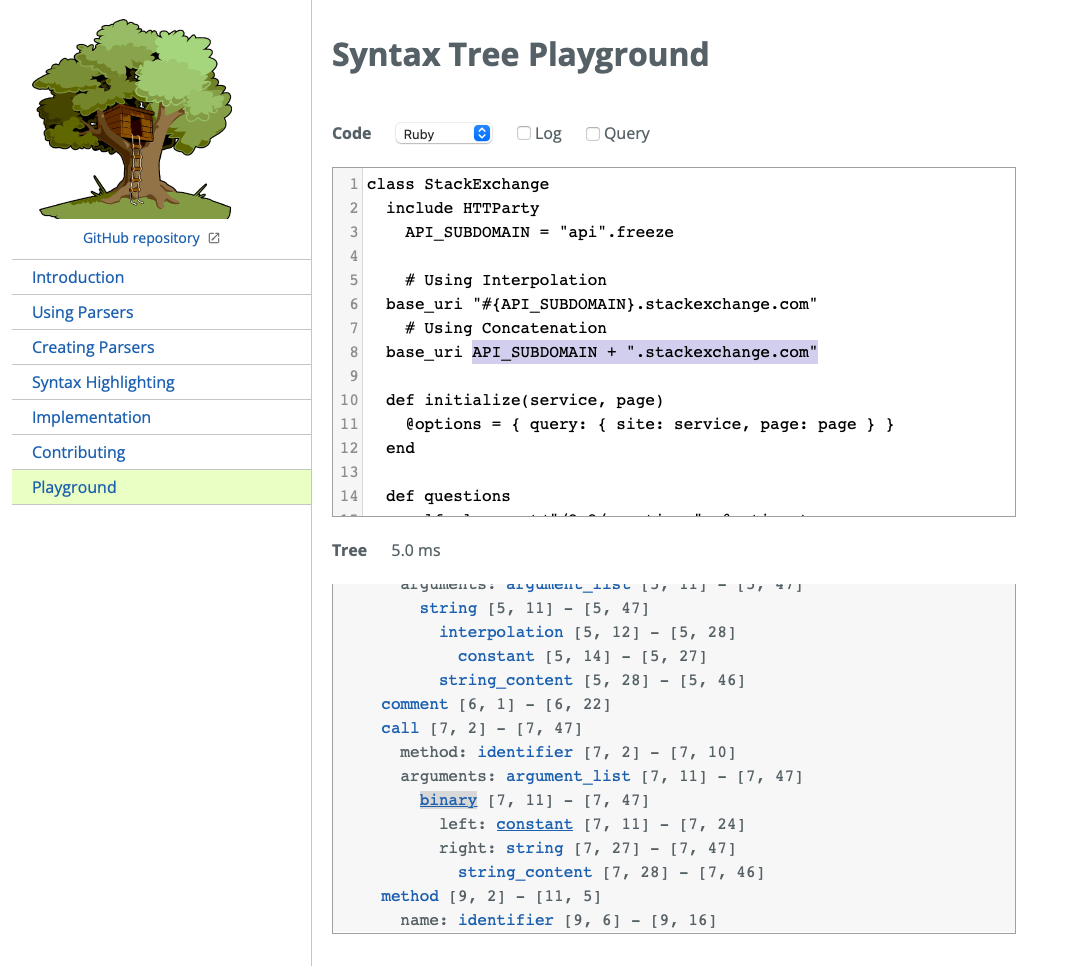Screen dimensions: 1067x966
Task: Click the tree house logo image
Action: click(132, 119)
